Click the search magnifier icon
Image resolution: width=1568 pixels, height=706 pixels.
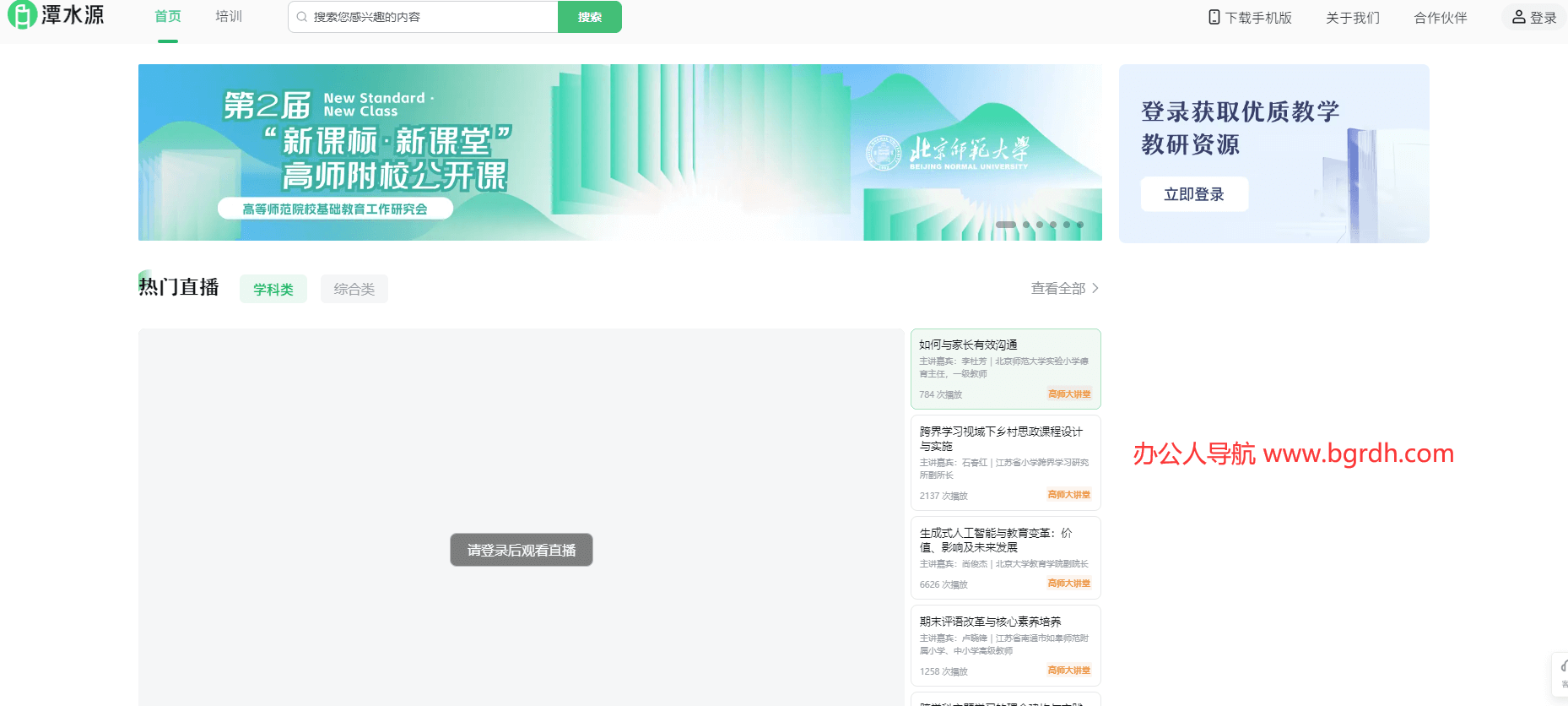(301, 17)
